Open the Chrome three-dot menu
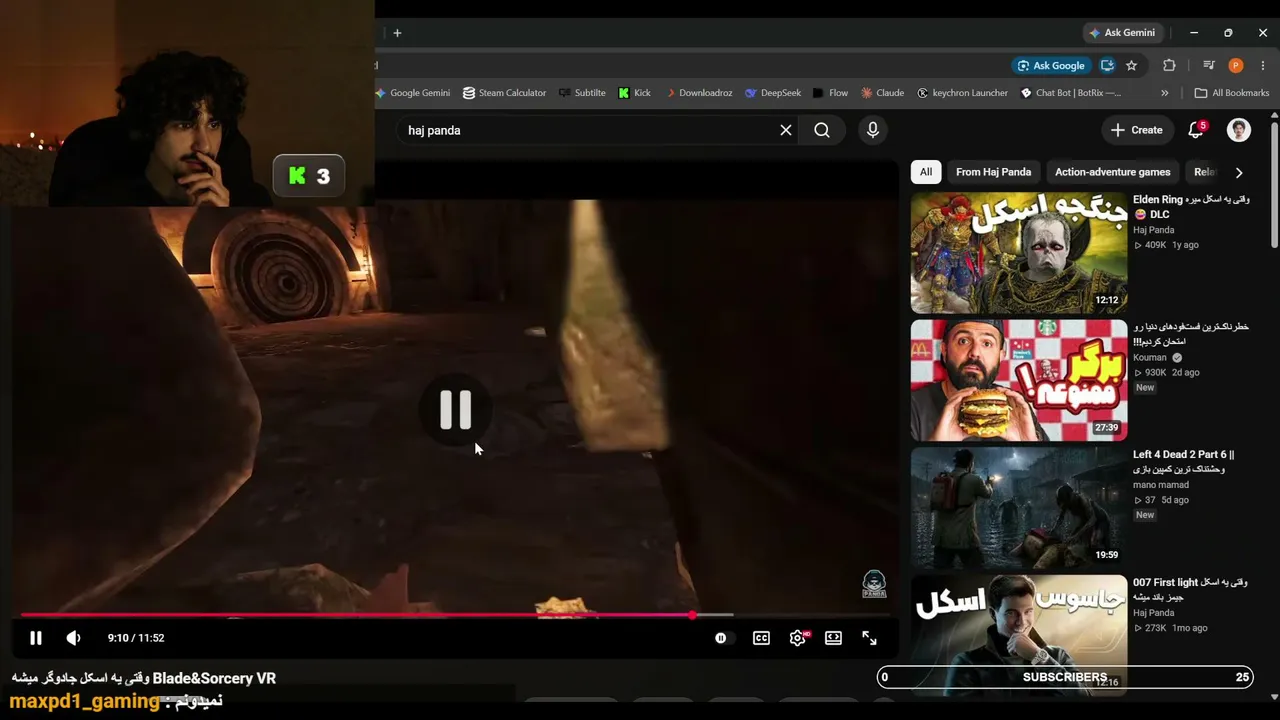 [x=1263, y=65]
